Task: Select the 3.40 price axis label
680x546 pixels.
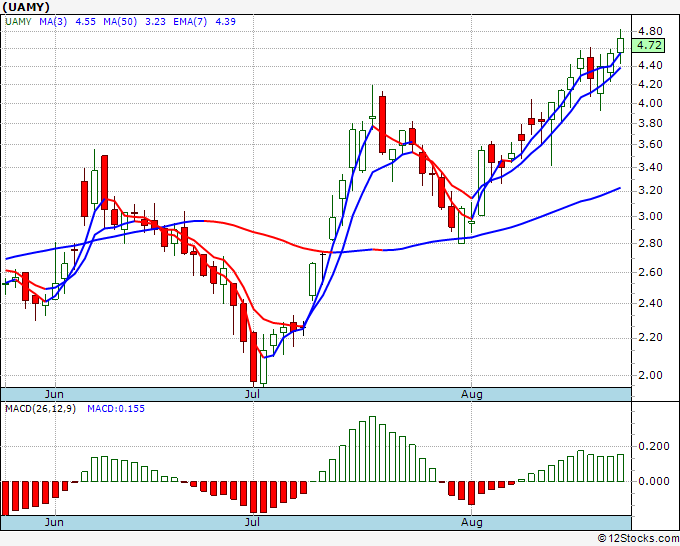Action: [650, 167]
